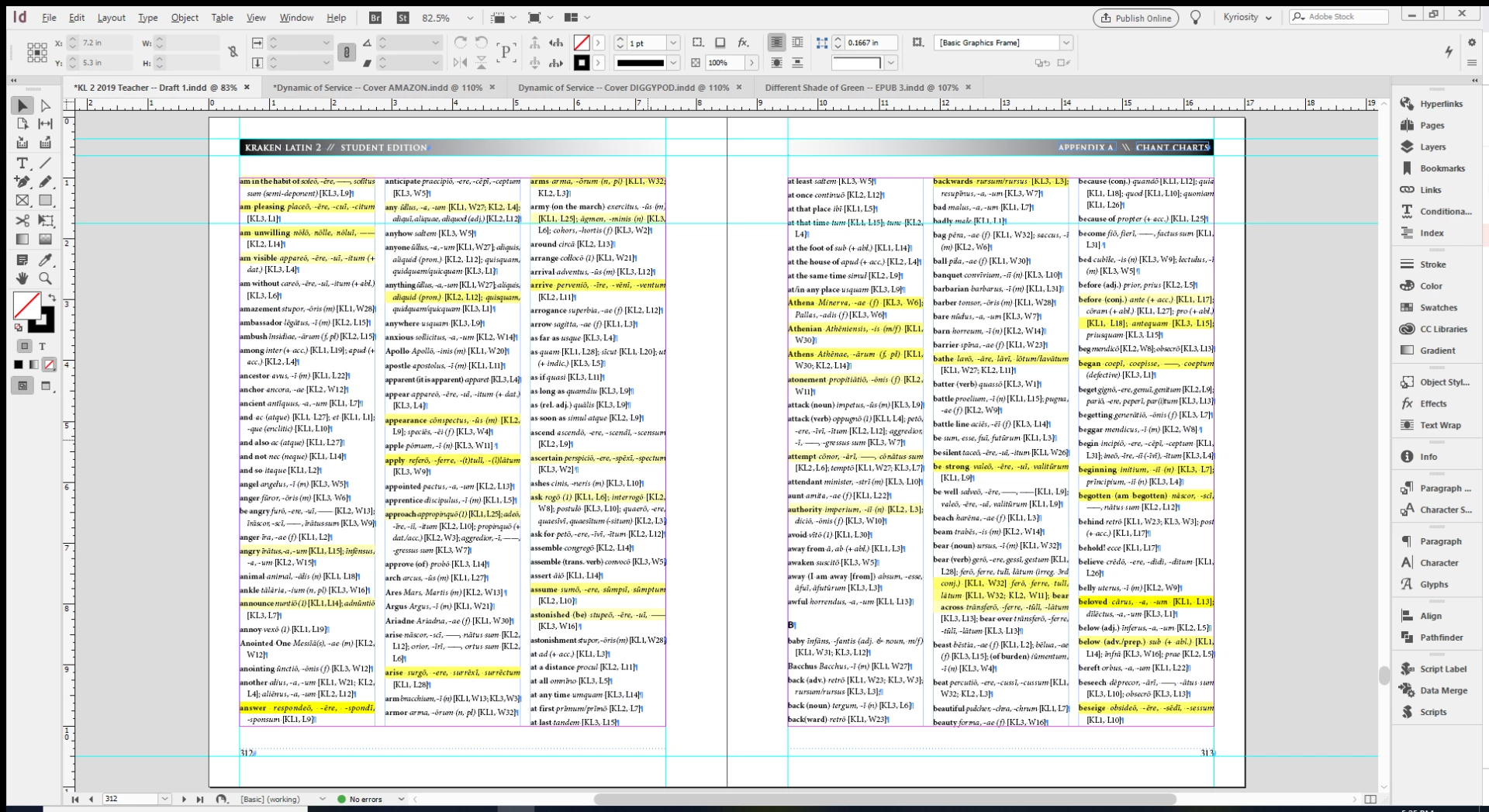Enable Wrap Around Bounding Box
Screen dimensions: 1489x812
coord(797,43)
